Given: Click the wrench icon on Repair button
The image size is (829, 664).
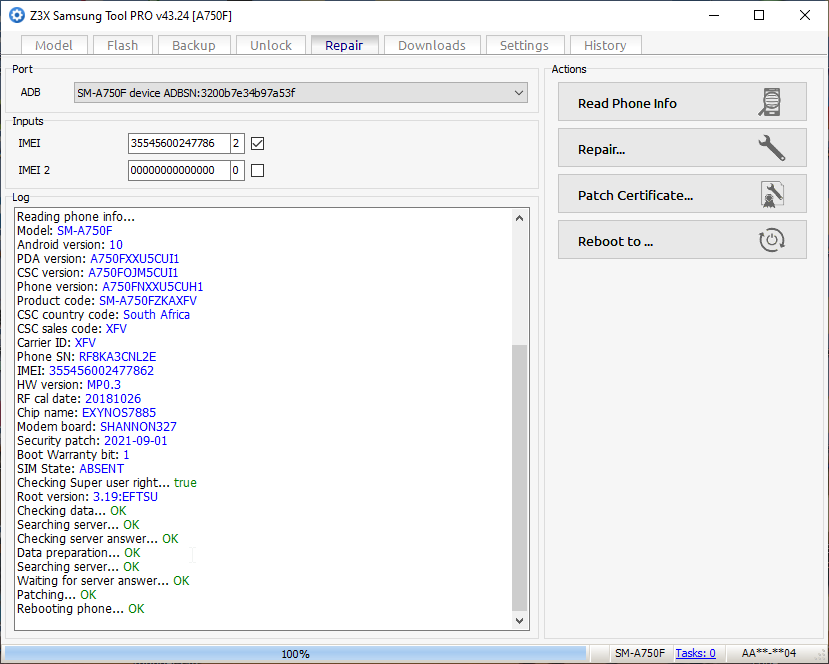Looking at the screenshot, I should pyautogui.click(x=770, y=149).
